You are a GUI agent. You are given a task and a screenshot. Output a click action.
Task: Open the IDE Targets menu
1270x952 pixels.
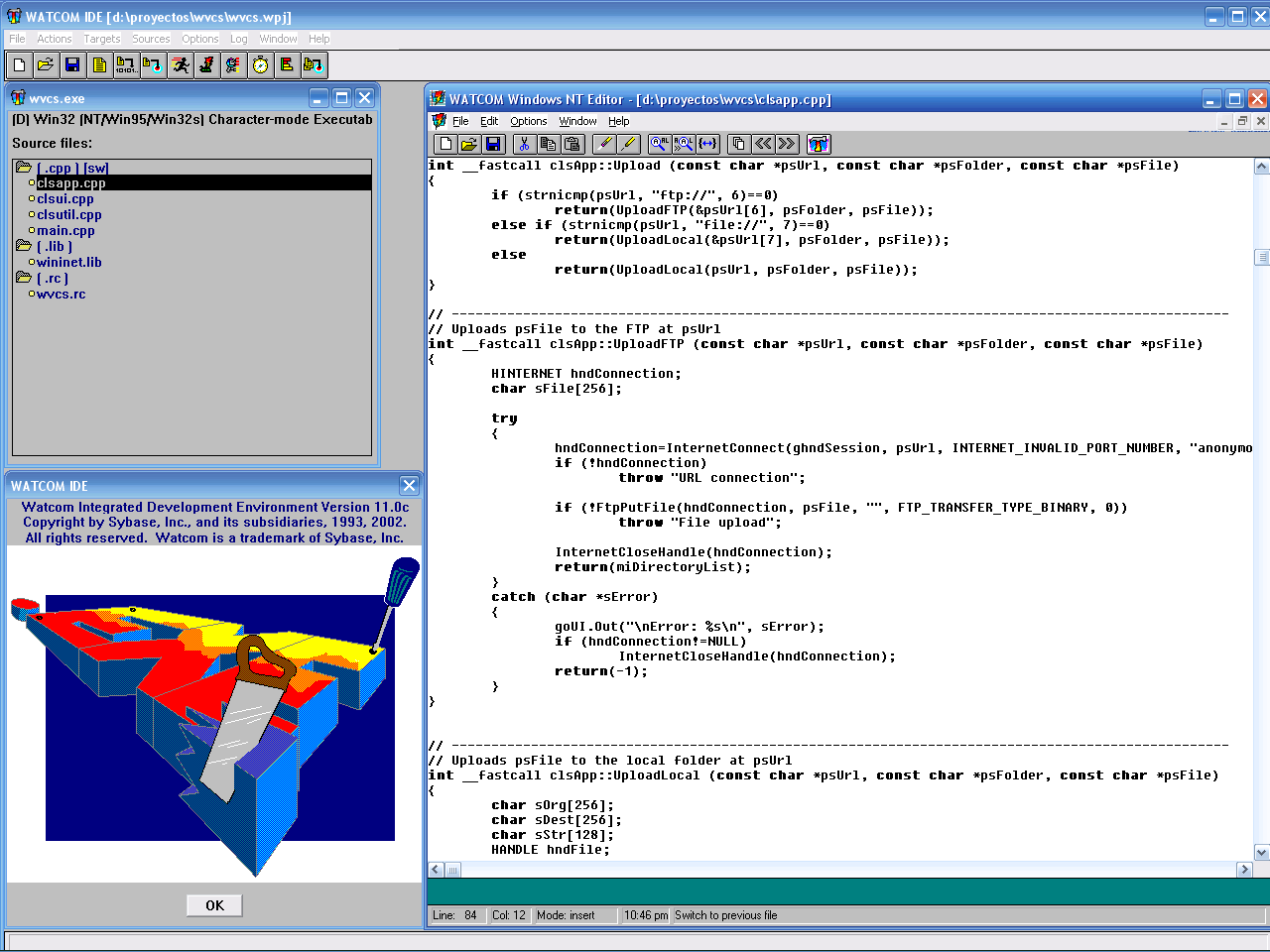tap(102, 39)
